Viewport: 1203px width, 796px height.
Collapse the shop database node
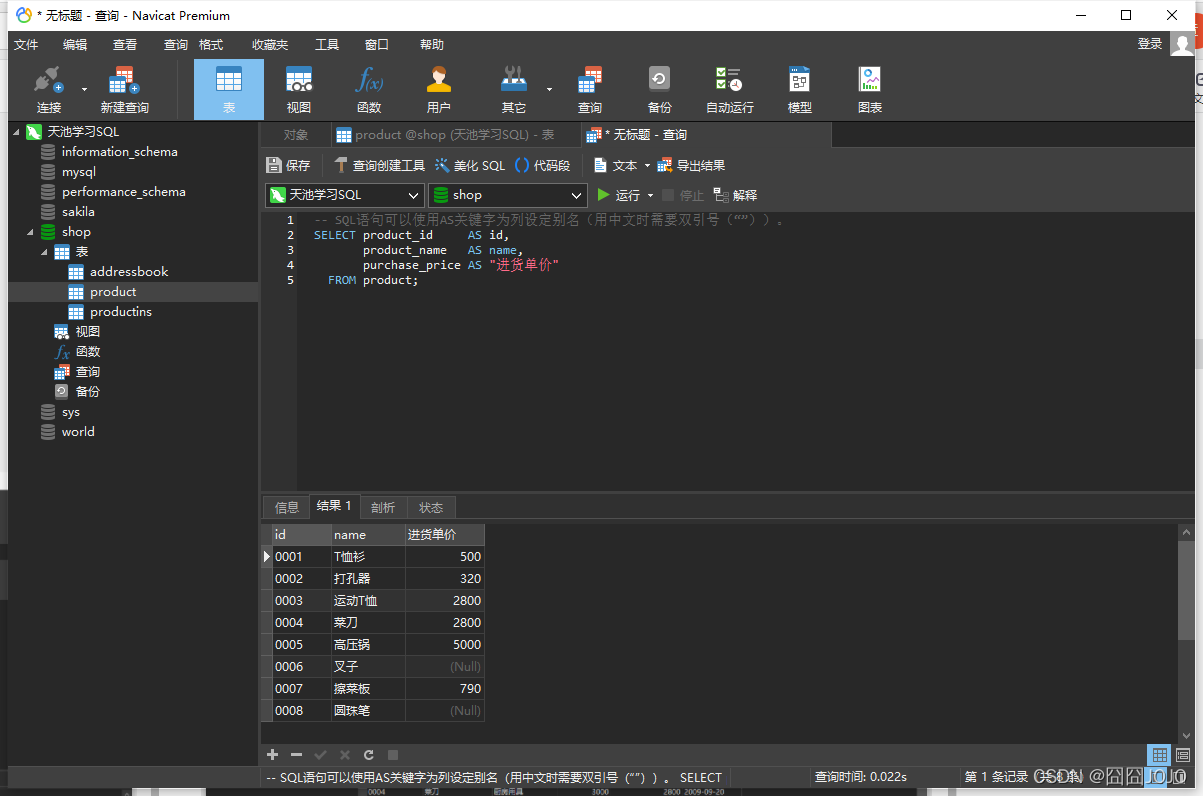click(x=30, y=232)
